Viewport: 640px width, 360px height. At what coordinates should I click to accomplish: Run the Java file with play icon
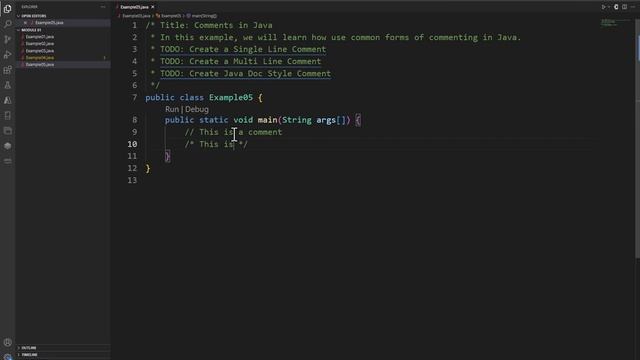tap(603, 7)
